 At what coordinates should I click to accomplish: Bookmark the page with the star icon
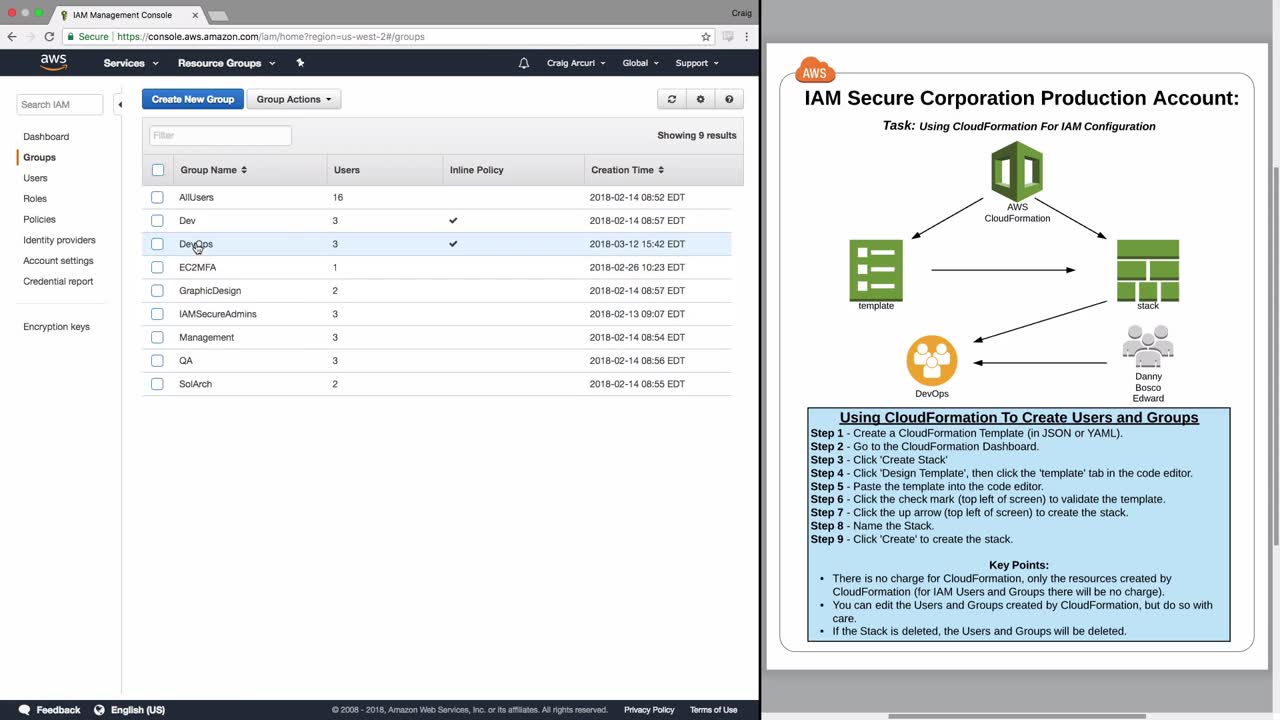[706, 36]
